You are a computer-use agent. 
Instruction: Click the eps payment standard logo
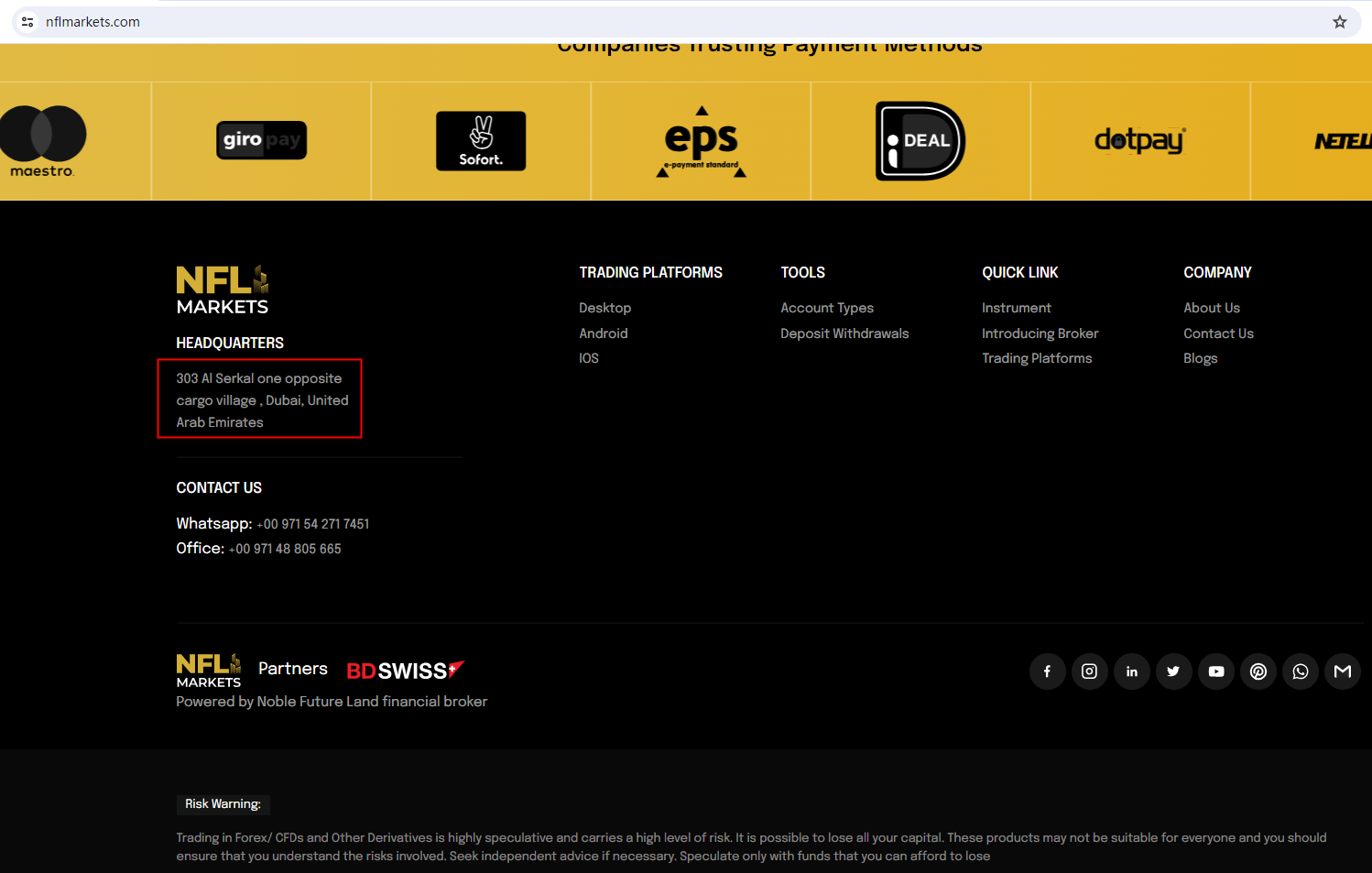click(701, 142)
